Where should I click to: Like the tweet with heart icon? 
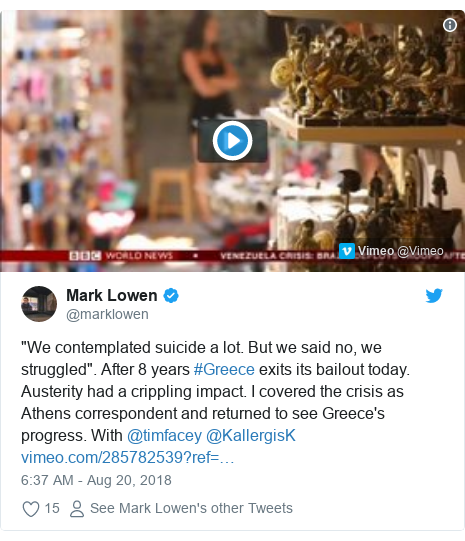point(31,509)
